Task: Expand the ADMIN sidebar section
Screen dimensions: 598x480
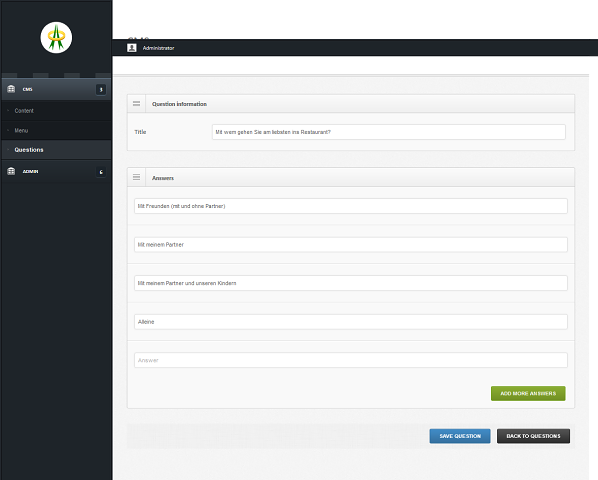Action: [x=56, y=172]
